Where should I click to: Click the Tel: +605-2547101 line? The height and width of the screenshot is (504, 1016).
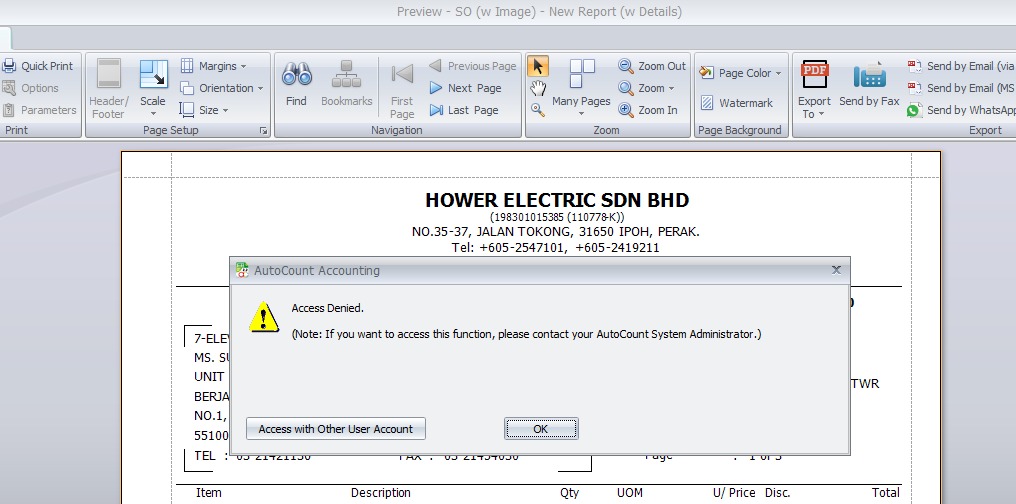(555, 247)
